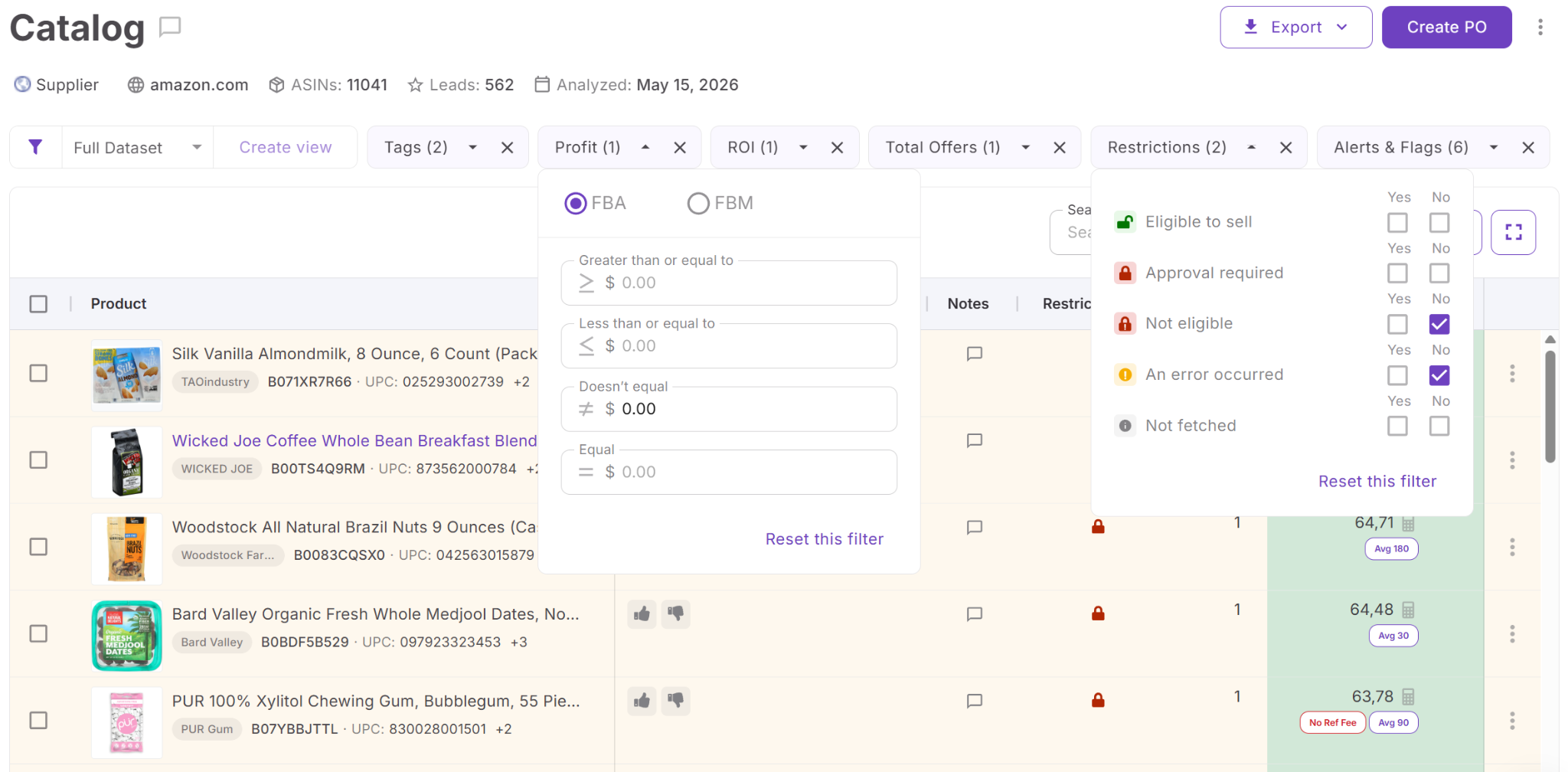Select the FBM radio button

click(x=697, y=203)
